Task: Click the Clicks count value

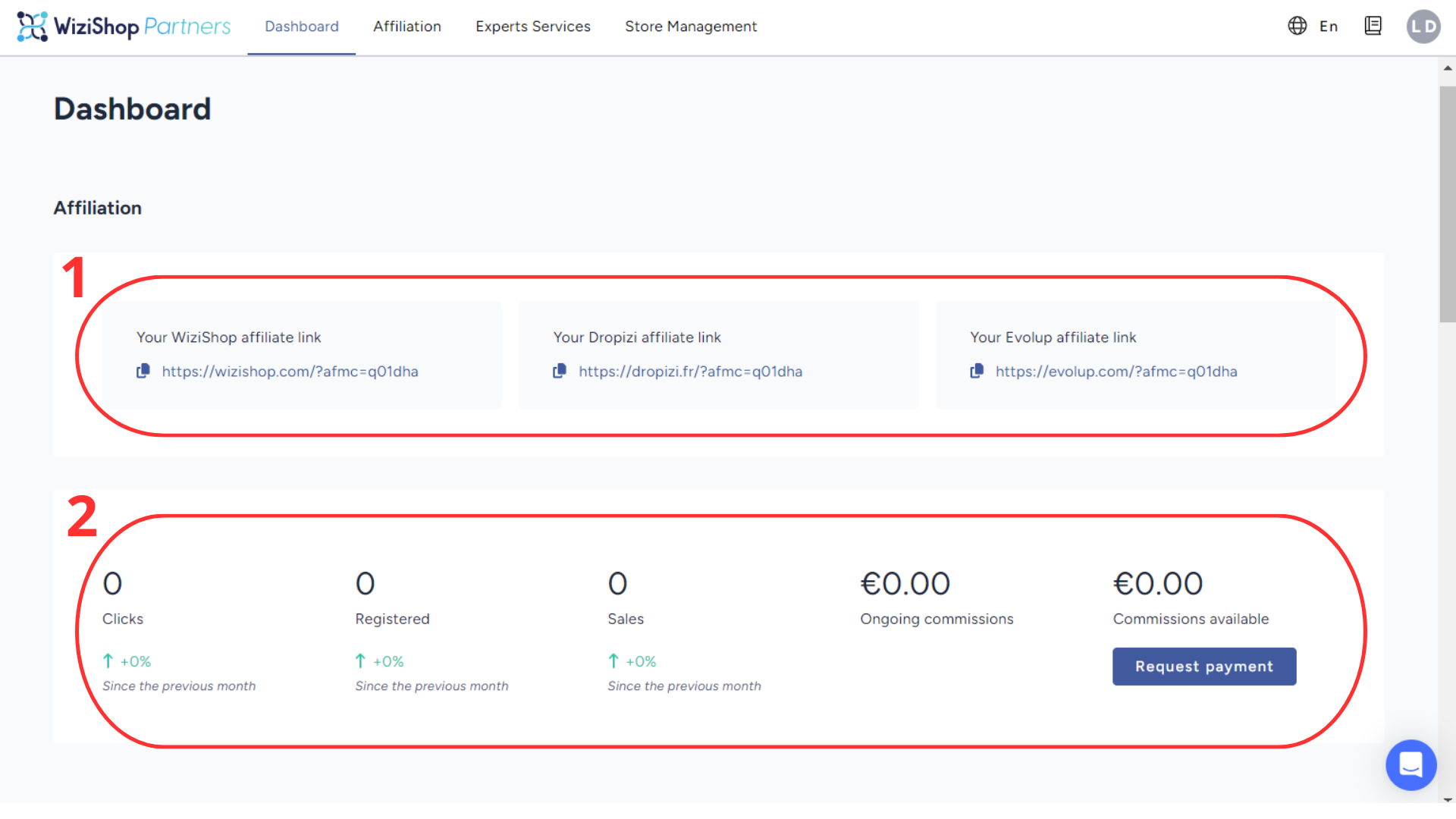Action: click(112, 584)
